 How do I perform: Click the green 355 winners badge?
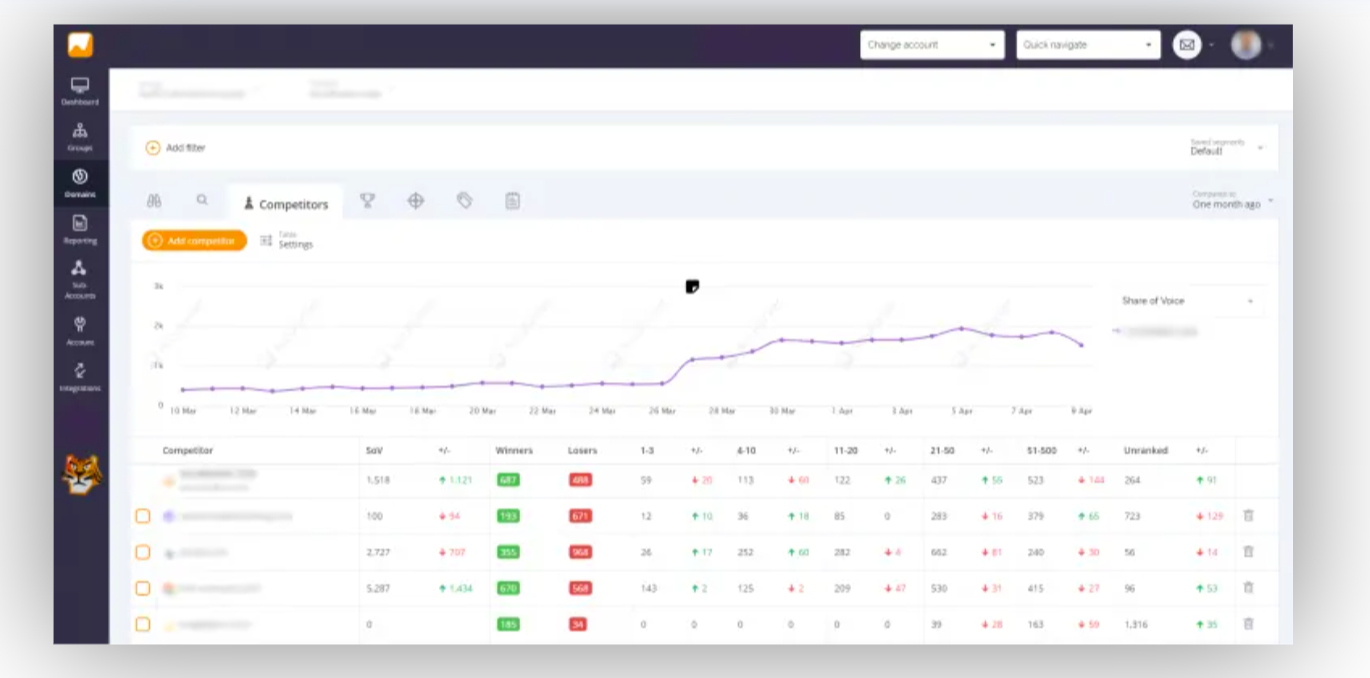[x=508, y=552]
